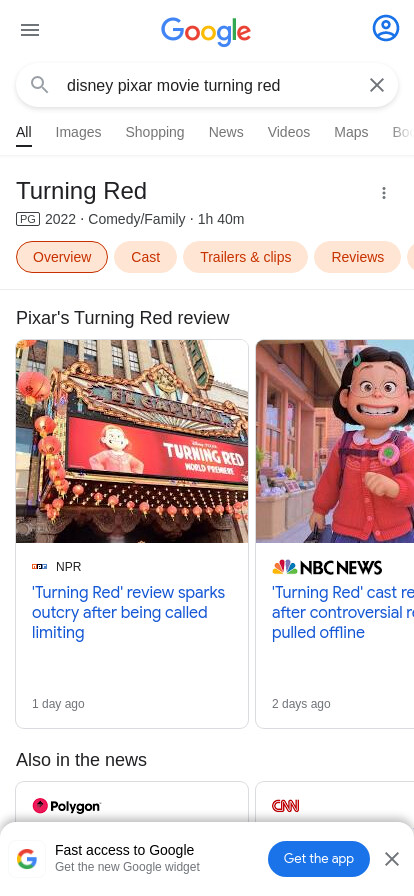Open the account profile icon
The width and height of the screenshot is (414, 896).
[386, 28]
